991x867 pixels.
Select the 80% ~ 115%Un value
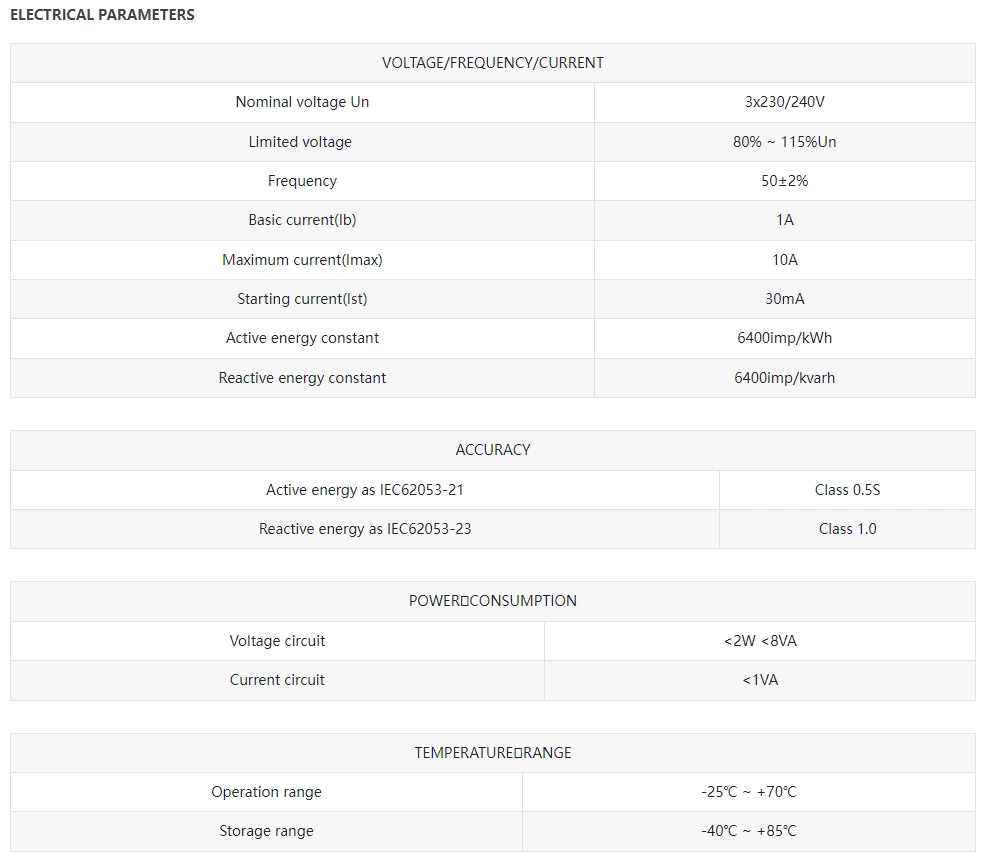point(784,142)
